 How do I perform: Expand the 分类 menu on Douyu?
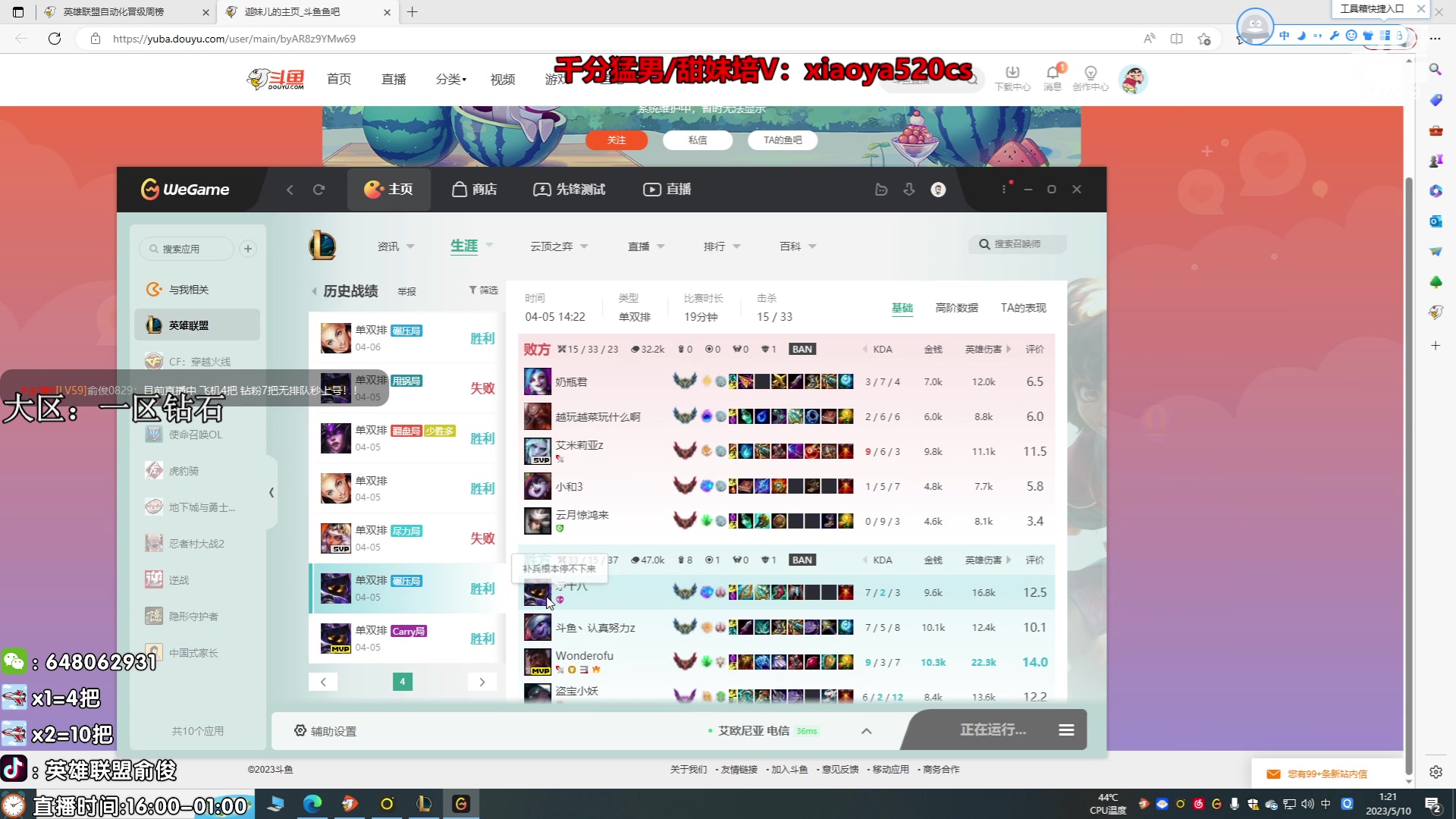pos(450,80)
